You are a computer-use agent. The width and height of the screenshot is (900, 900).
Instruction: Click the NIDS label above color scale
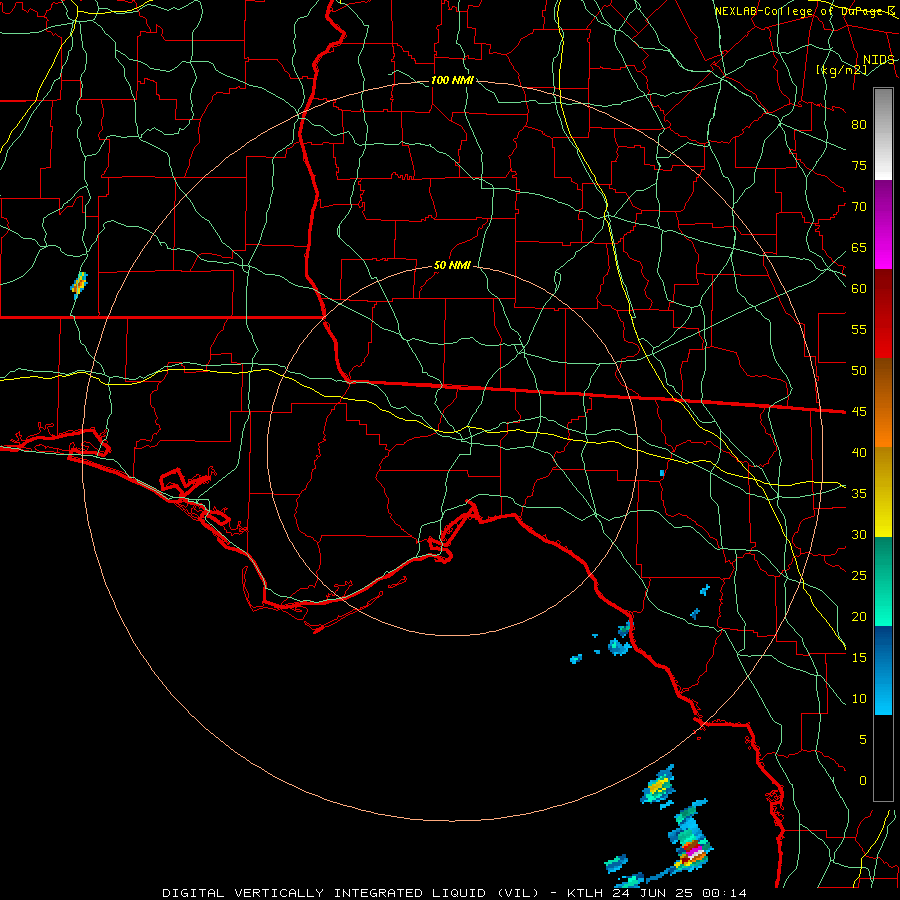click(879, 59)
